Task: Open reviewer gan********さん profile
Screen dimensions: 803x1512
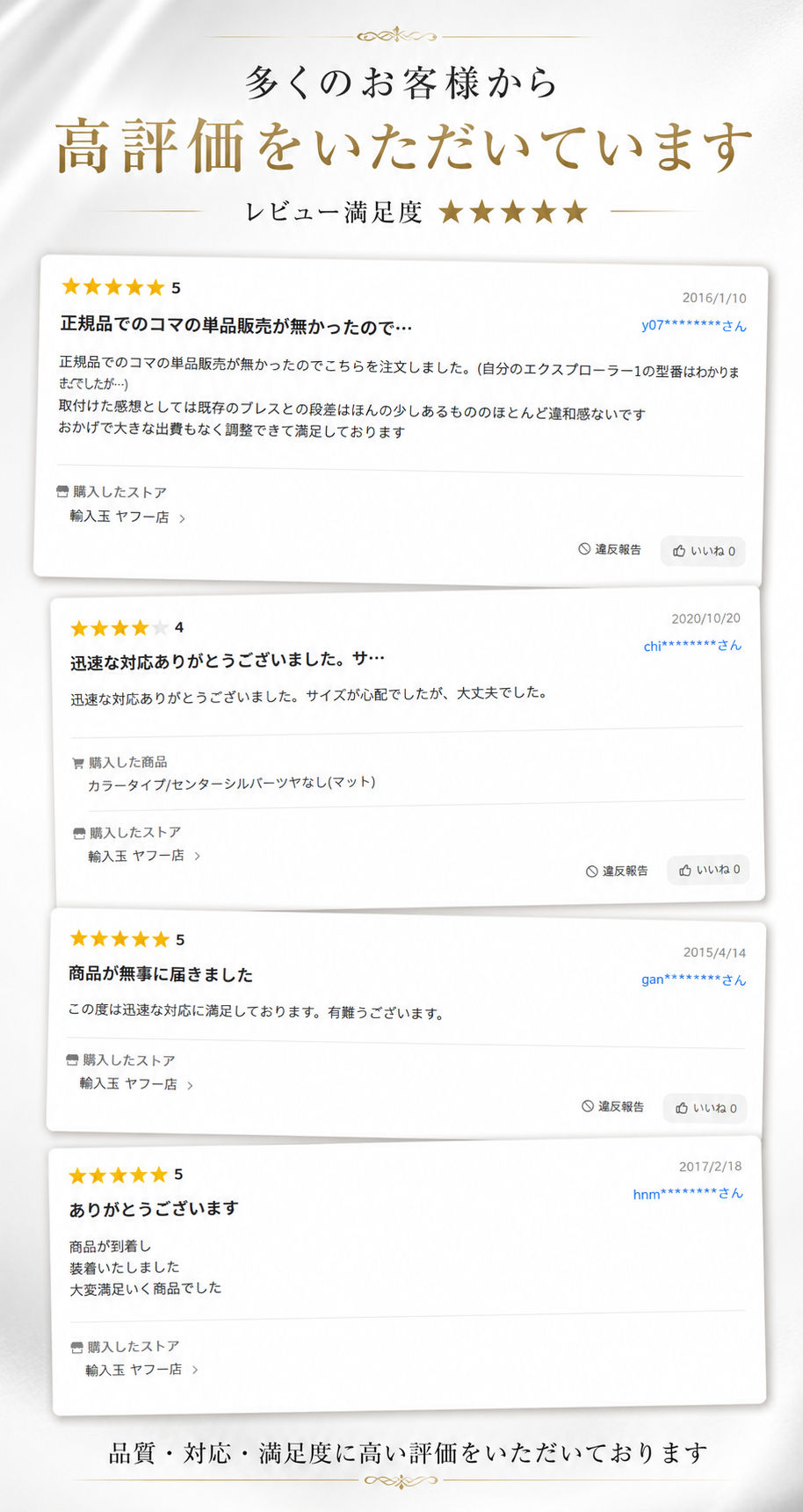Action: coord(694,980)
